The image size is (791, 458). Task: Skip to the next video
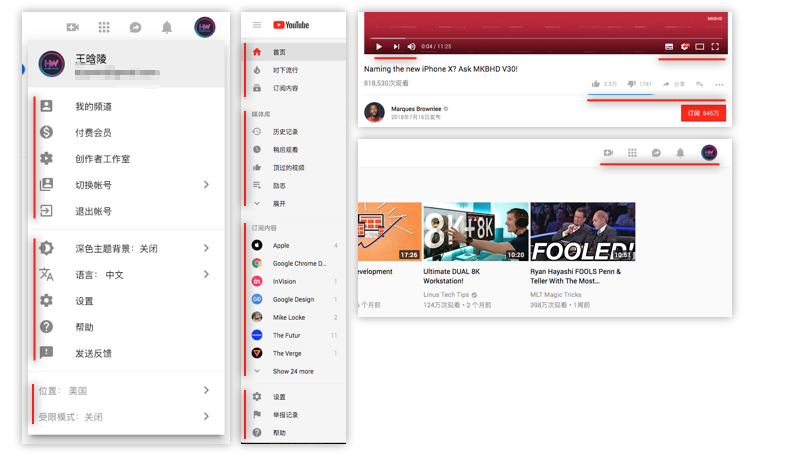coord(397,46)
